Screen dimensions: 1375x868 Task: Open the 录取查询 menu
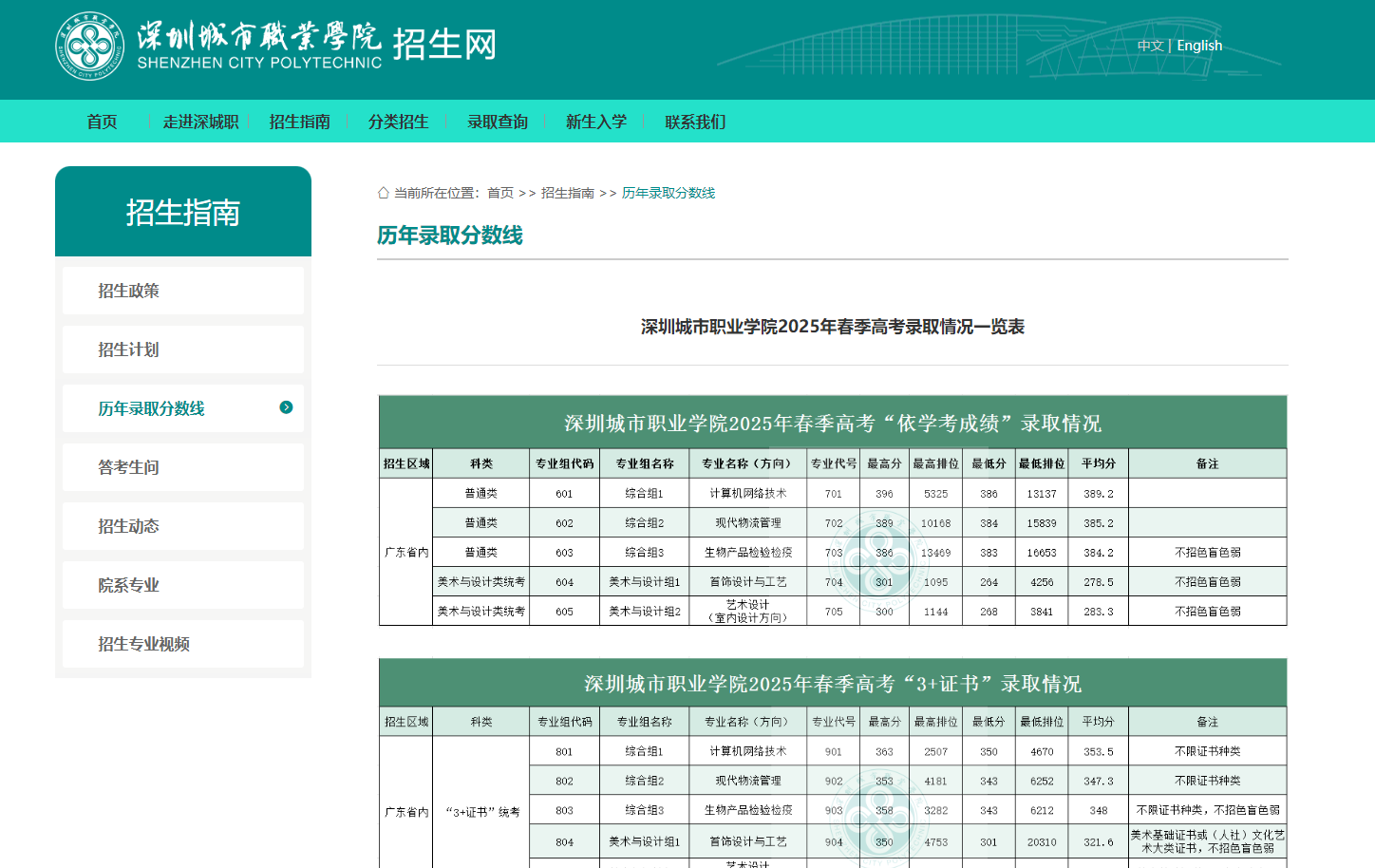(x=498, y=122)
